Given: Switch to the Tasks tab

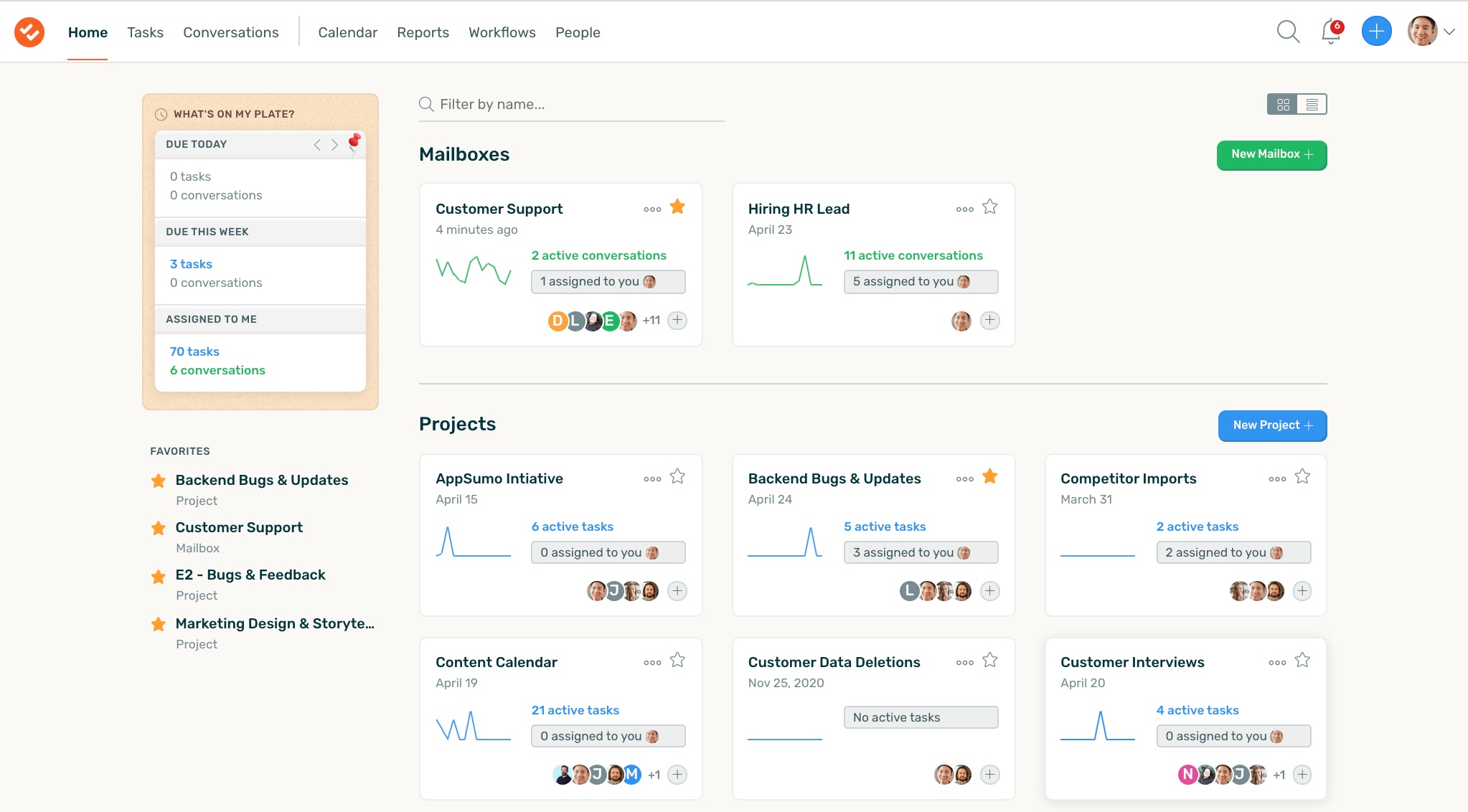Looking at the screenshot, I should point(145,32).
